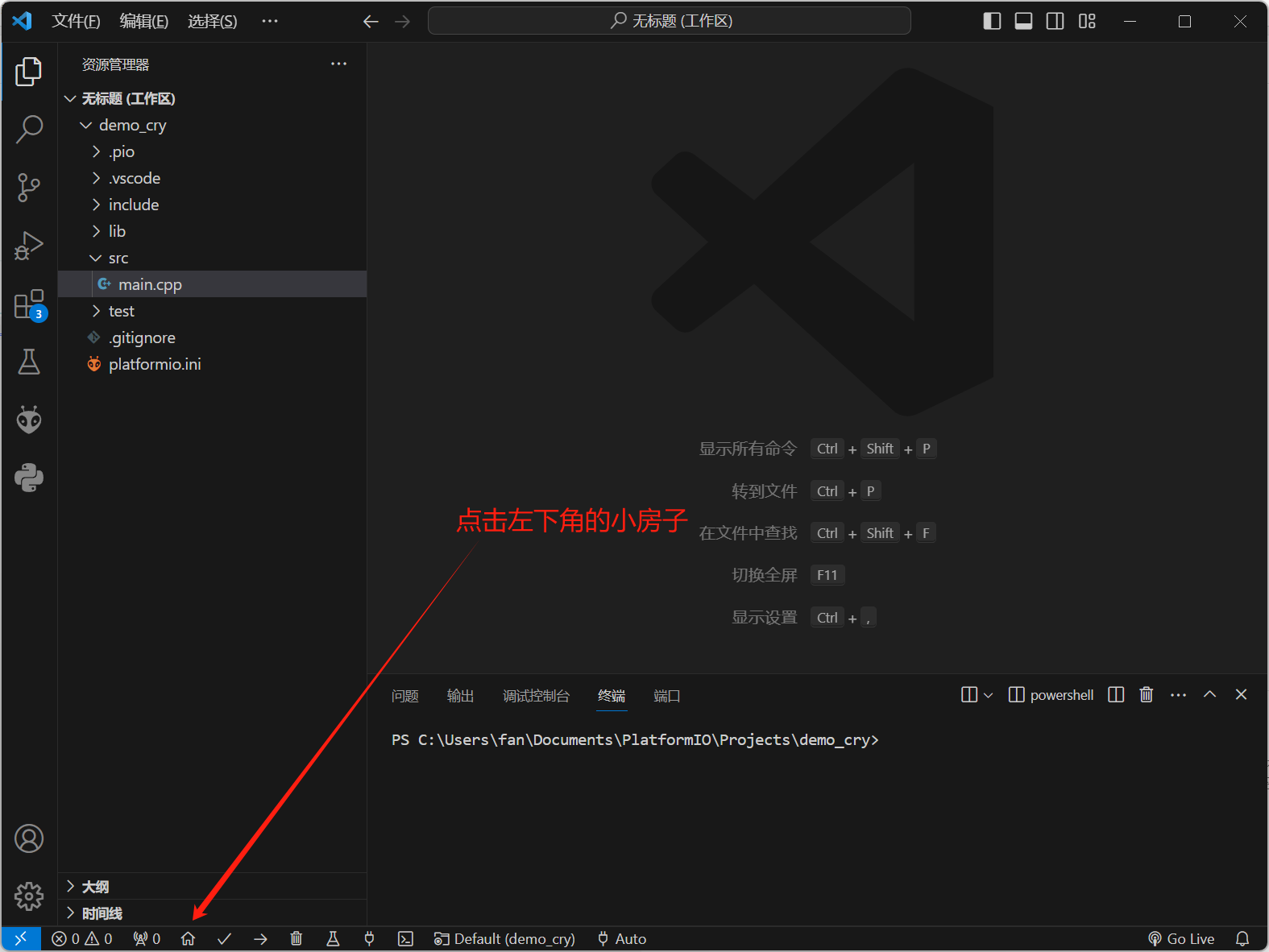Click PlatformIO Upload arrow in status bar

(x=260, y=938)
